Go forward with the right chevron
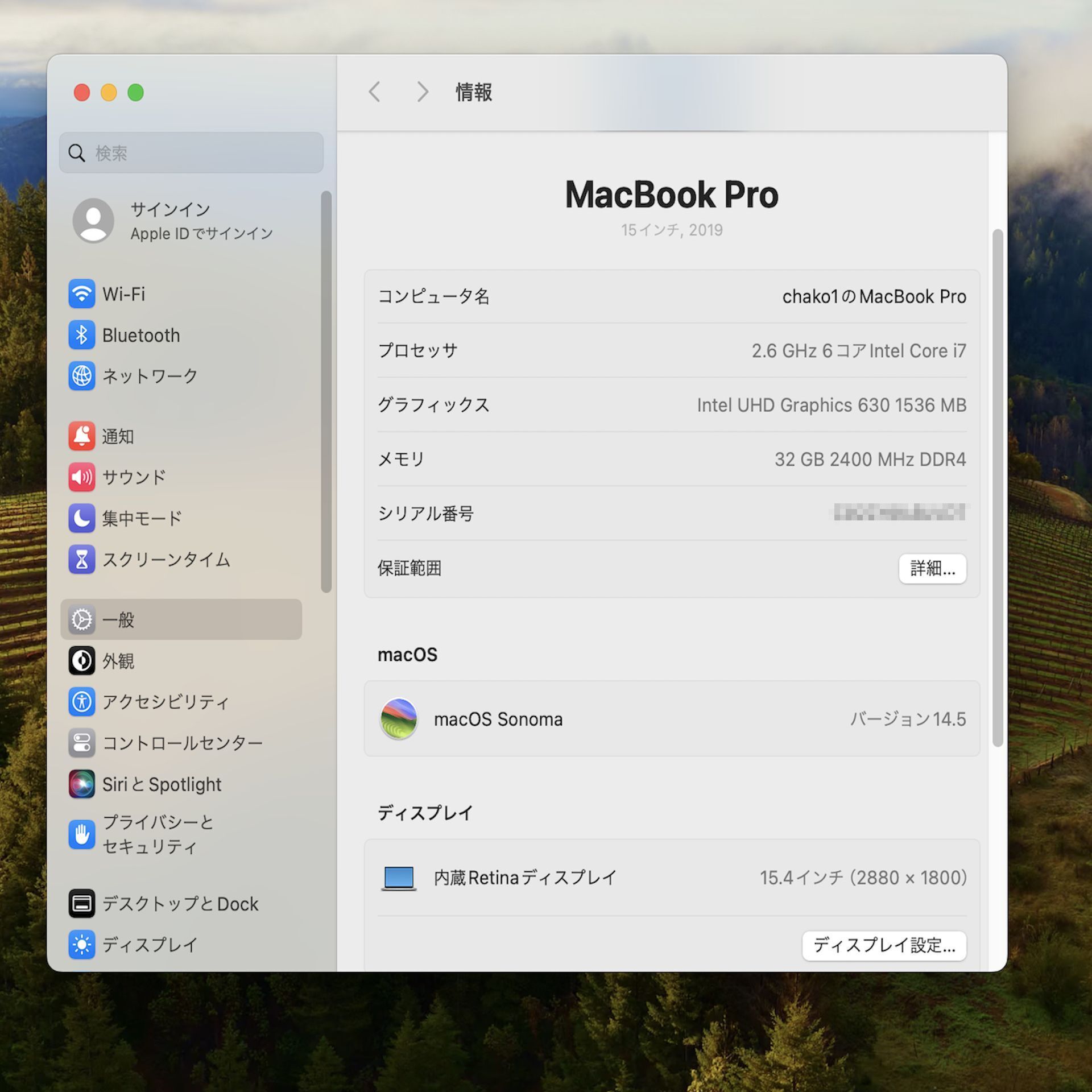The image size is (1092, 1092). click(x=422, y=92)
